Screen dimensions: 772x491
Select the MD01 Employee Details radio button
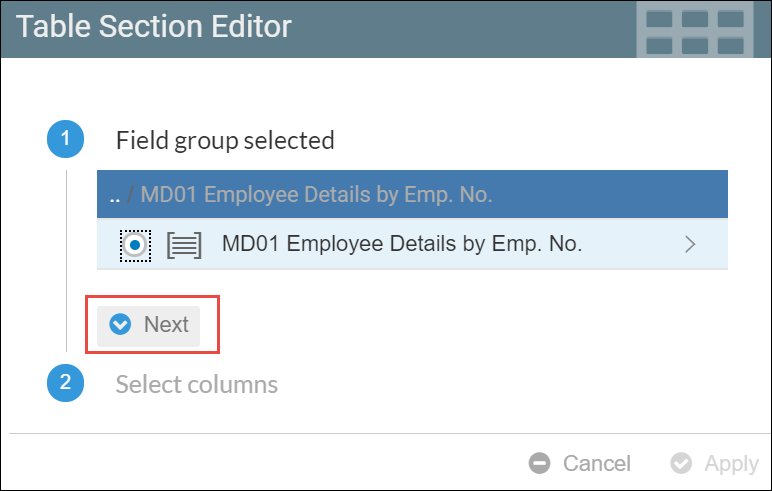tap(135, 244)
